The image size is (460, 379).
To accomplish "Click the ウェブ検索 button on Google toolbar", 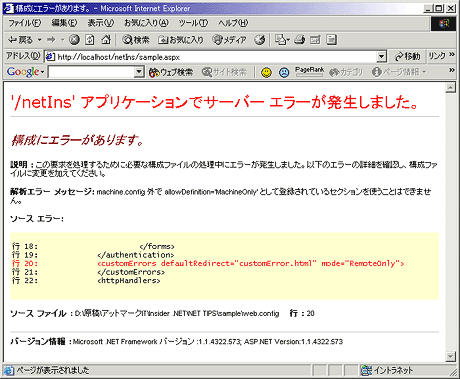I will pyautogui.click(x=171, y=72).
